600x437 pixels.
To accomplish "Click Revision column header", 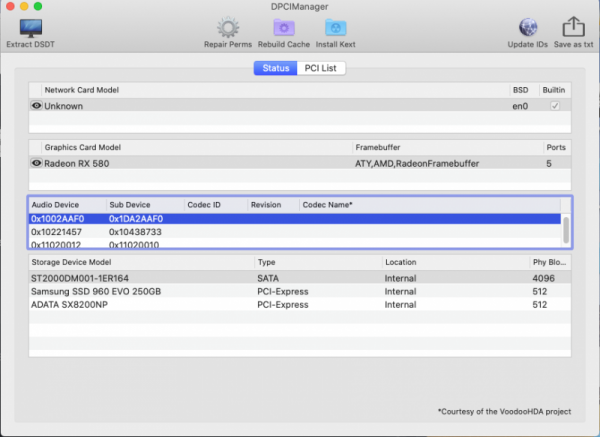I will coord(266,205).
